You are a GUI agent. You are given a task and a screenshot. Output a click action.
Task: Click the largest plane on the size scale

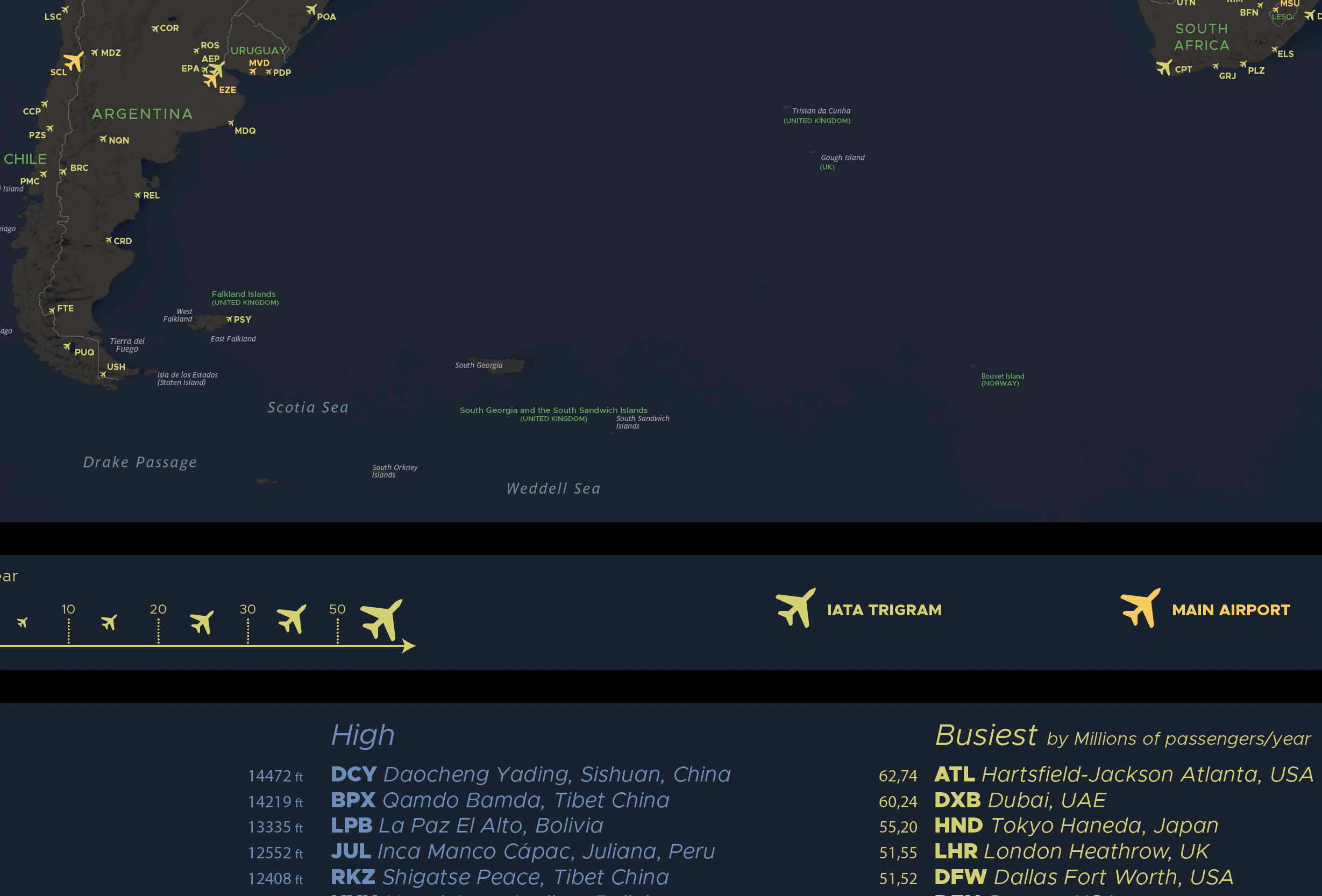(x=382, y=619)
